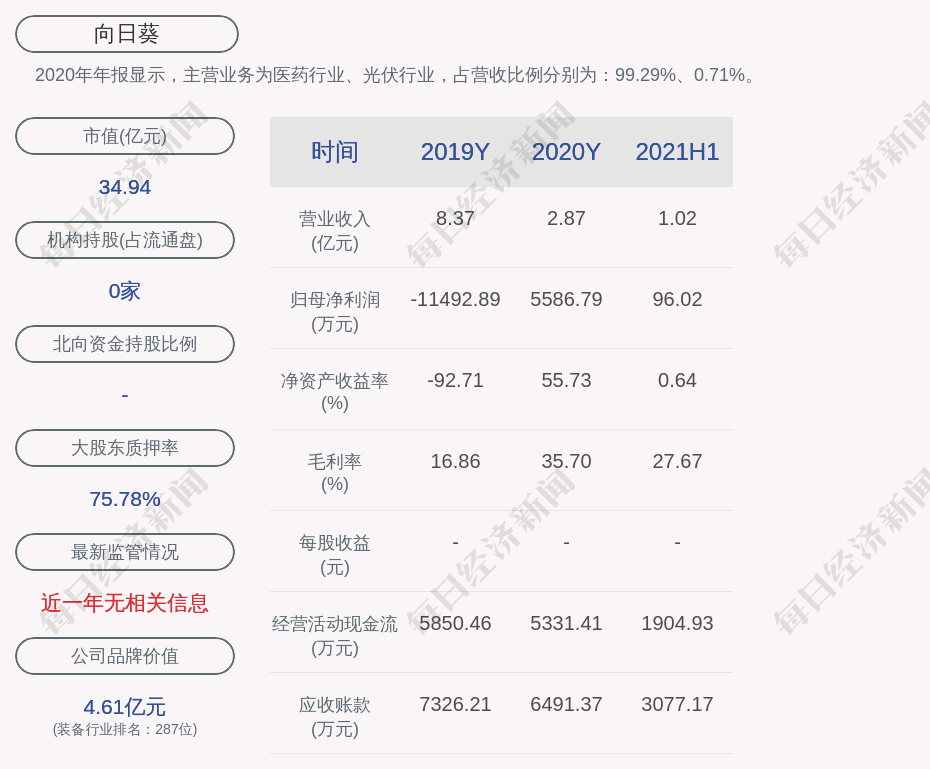Click the 2021H1 column header
Viewport: 930px width, 769px height.
click(677, 152)
